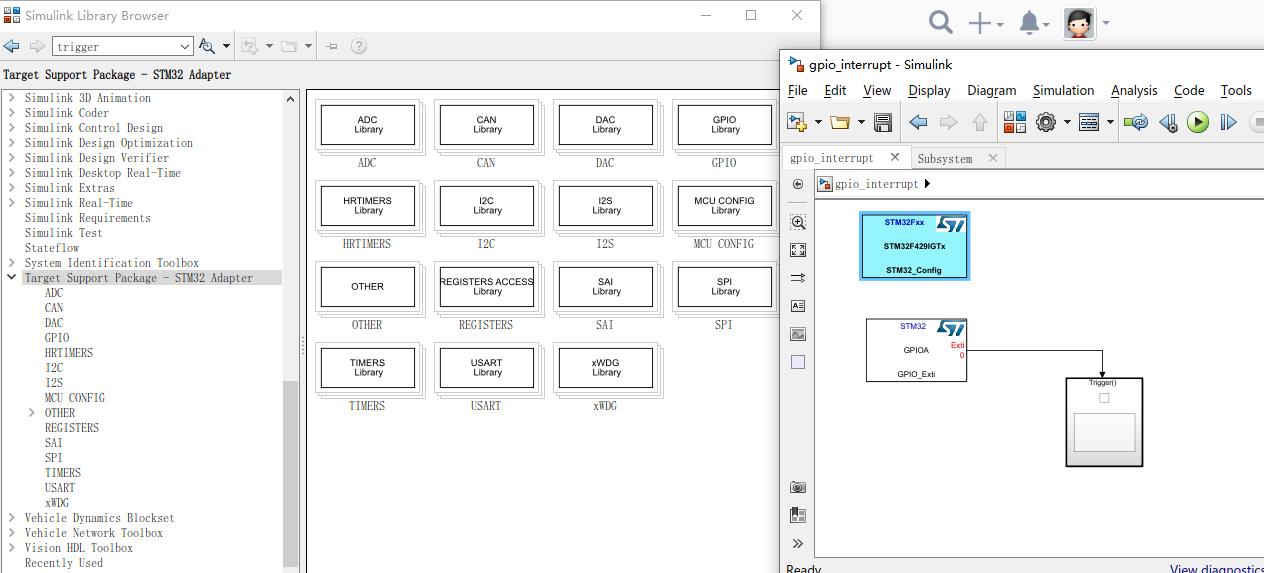Click the Update Diagram icon
The height and width of the screenshot is (573, 1264).
1136,122
